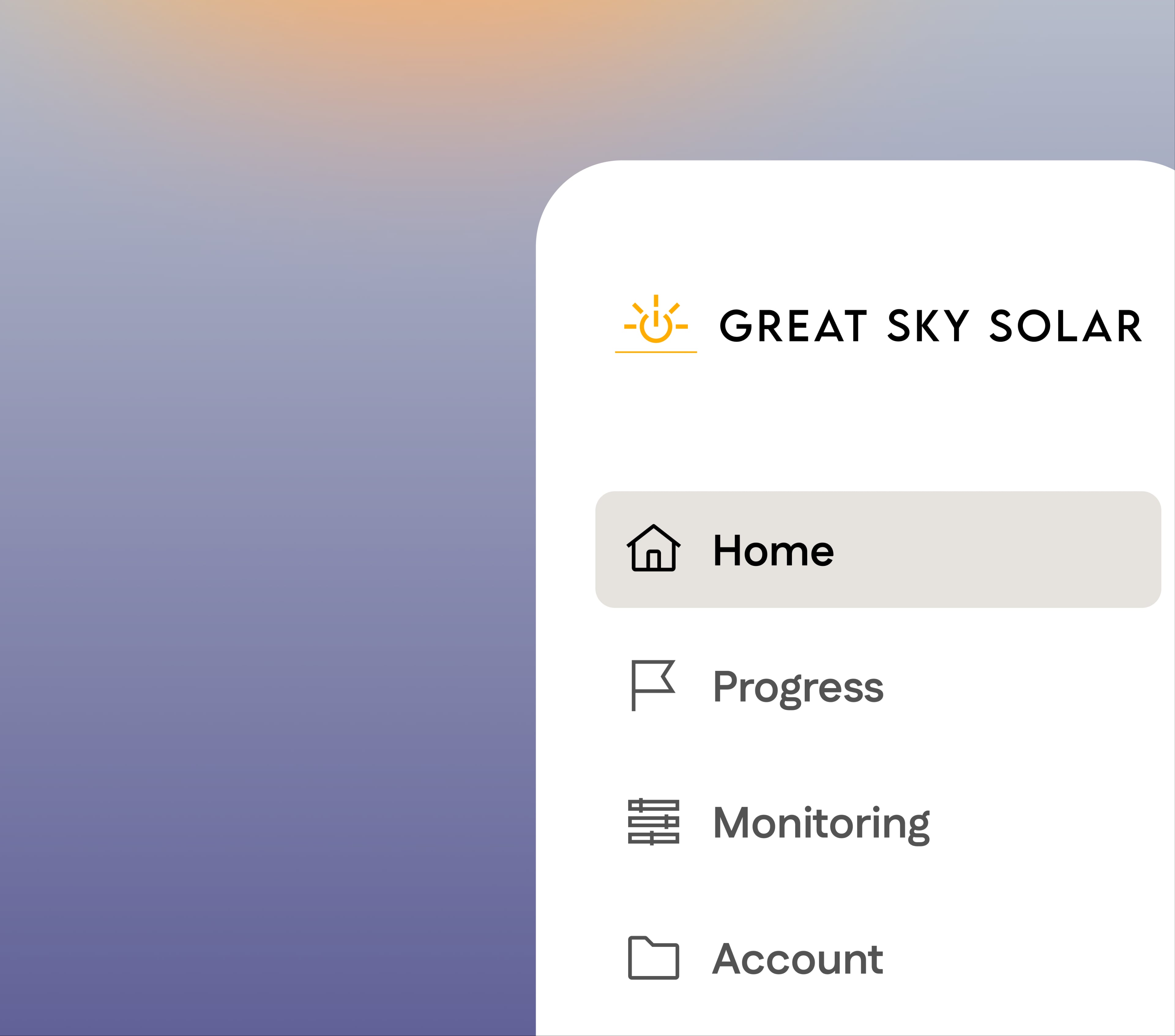This screenshot has width=1175, height=1036.
Task: Click the word SKY in the logo
Action: coord(928,326)
